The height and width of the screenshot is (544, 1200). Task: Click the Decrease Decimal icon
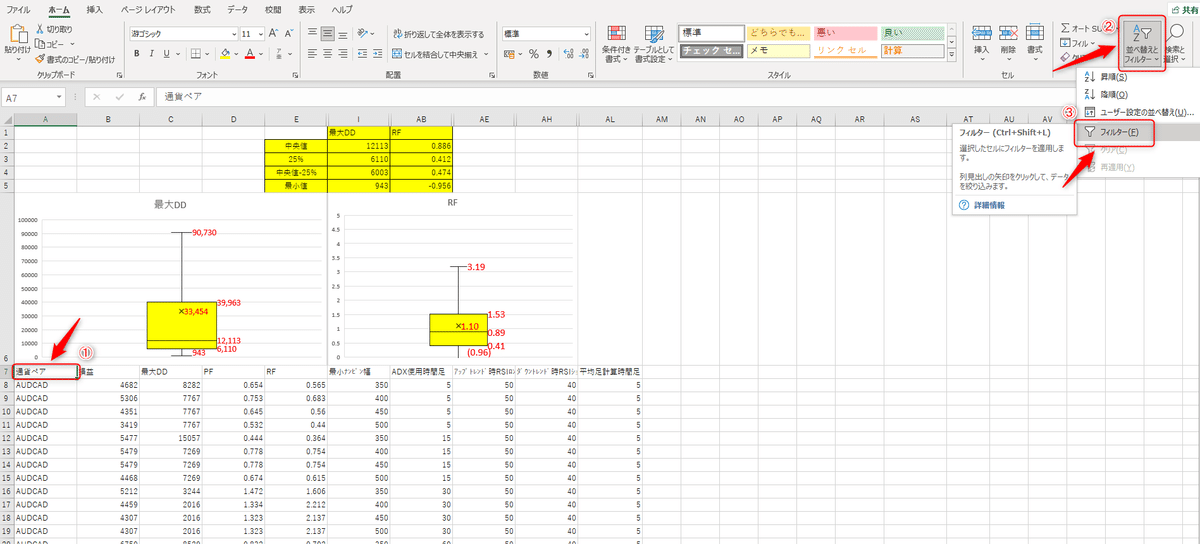(583, 54)
